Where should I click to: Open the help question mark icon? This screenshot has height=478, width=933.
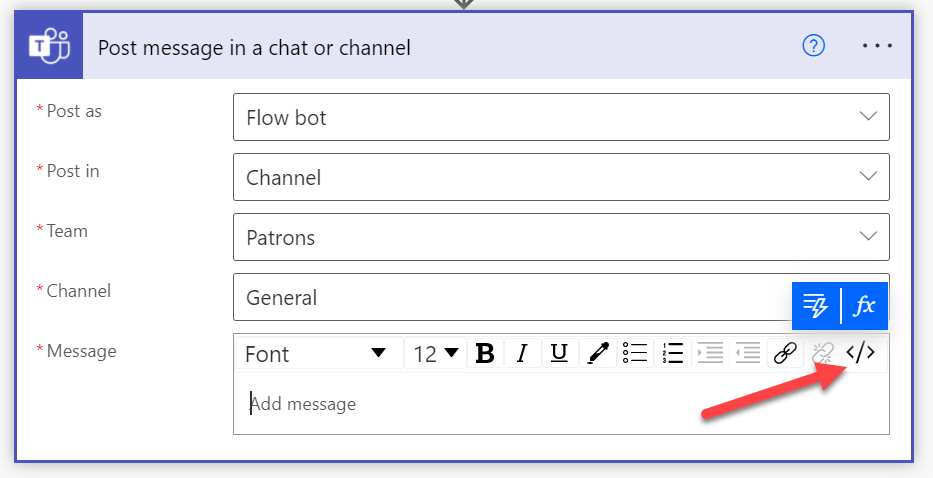[814, 46]
